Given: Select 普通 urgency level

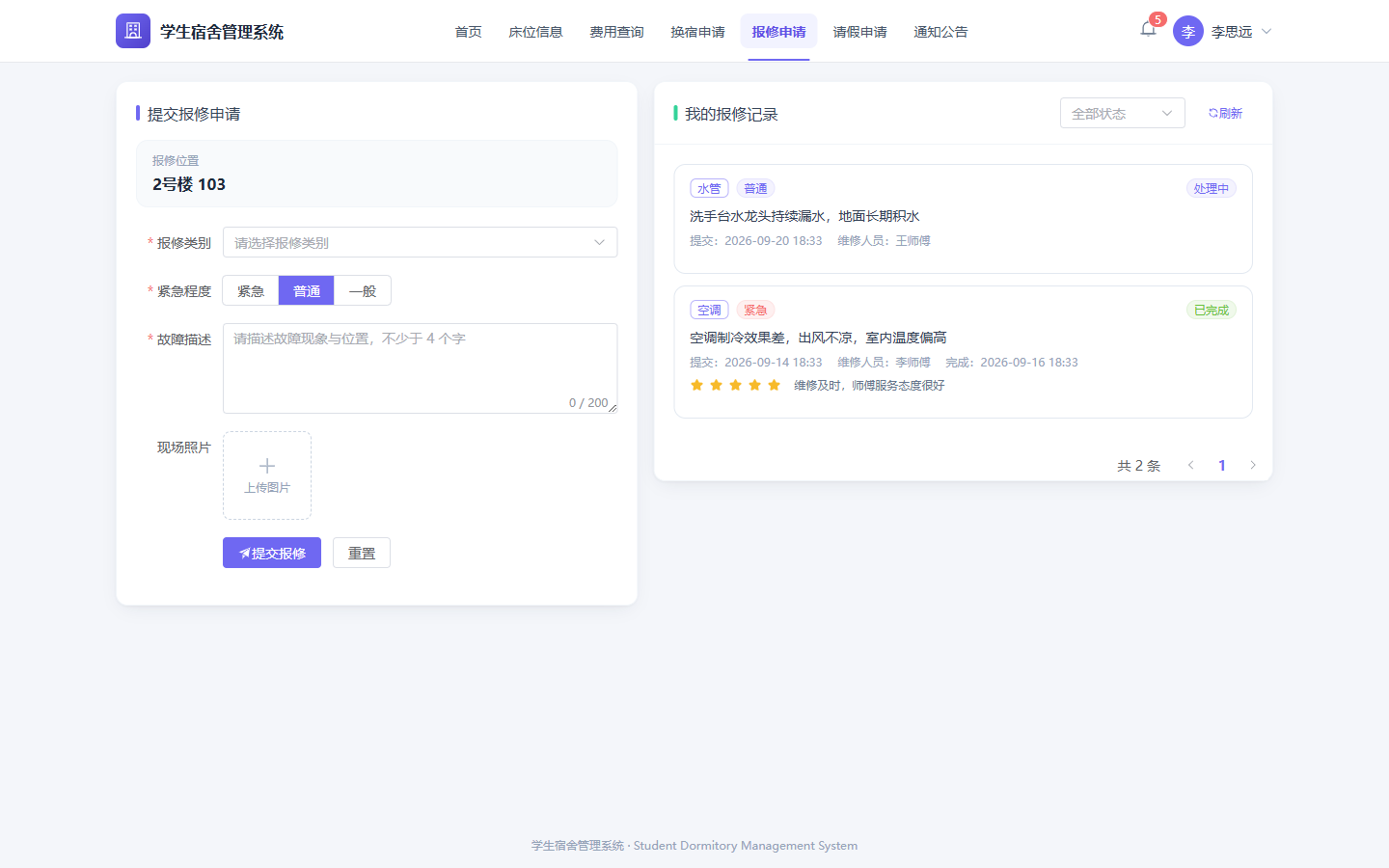Looking at the screenshot, I should (307, 290).
